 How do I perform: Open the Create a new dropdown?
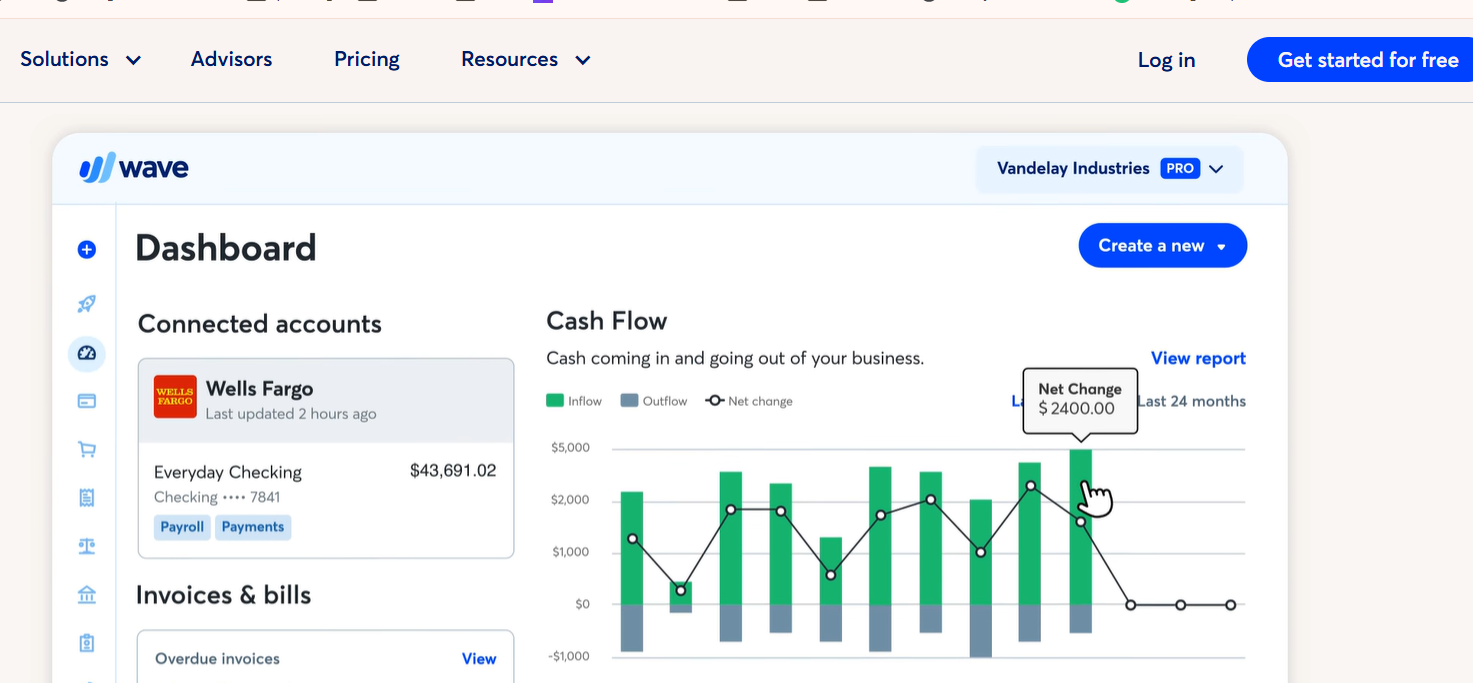point(1163,246)
